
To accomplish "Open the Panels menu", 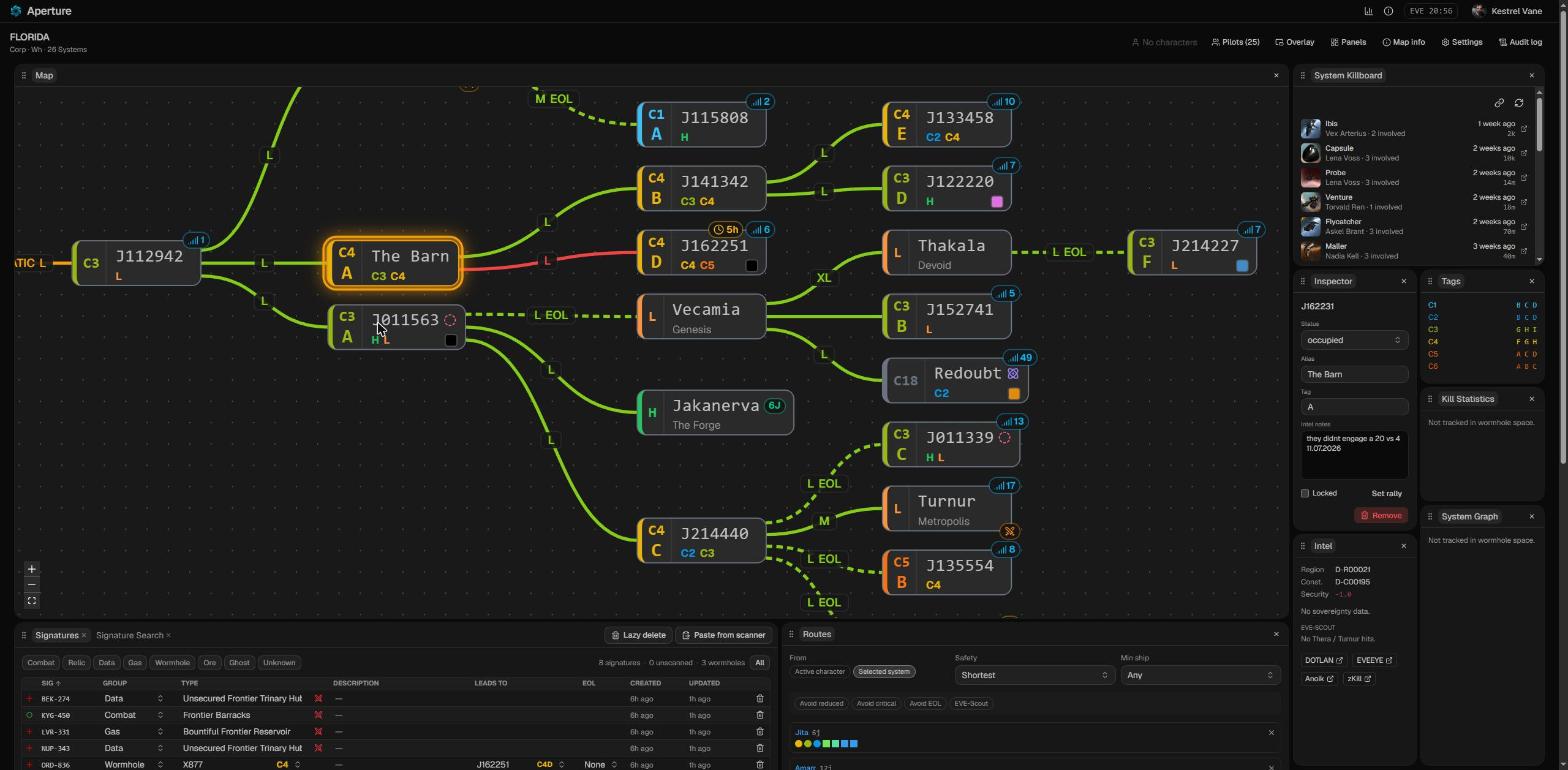I will (x=1348, y=42).
